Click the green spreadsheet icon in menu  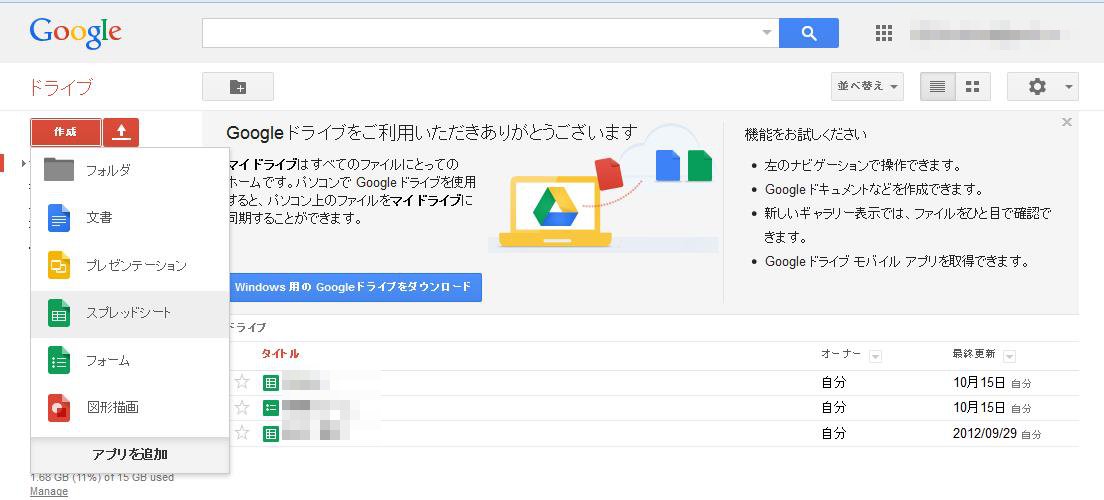(x=59, y=313)
